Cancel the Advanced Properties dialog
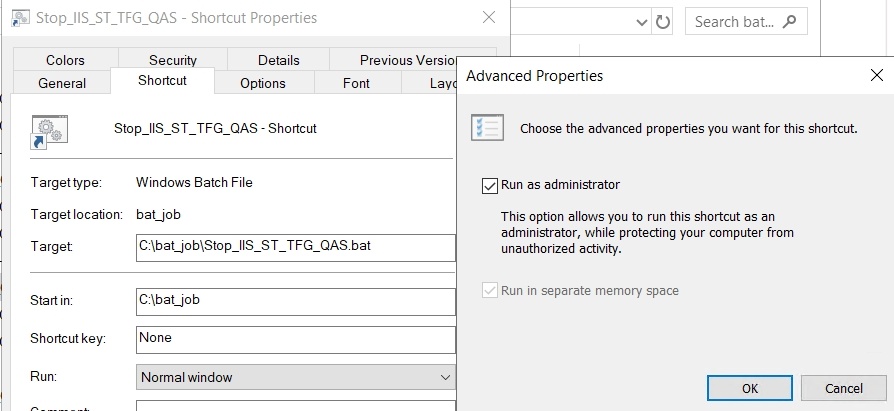 click(843, 388)
